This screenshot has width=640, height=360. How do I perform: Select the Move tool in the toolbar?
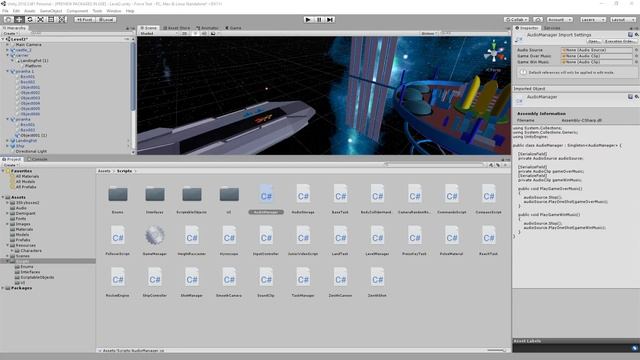coord(19,20)
